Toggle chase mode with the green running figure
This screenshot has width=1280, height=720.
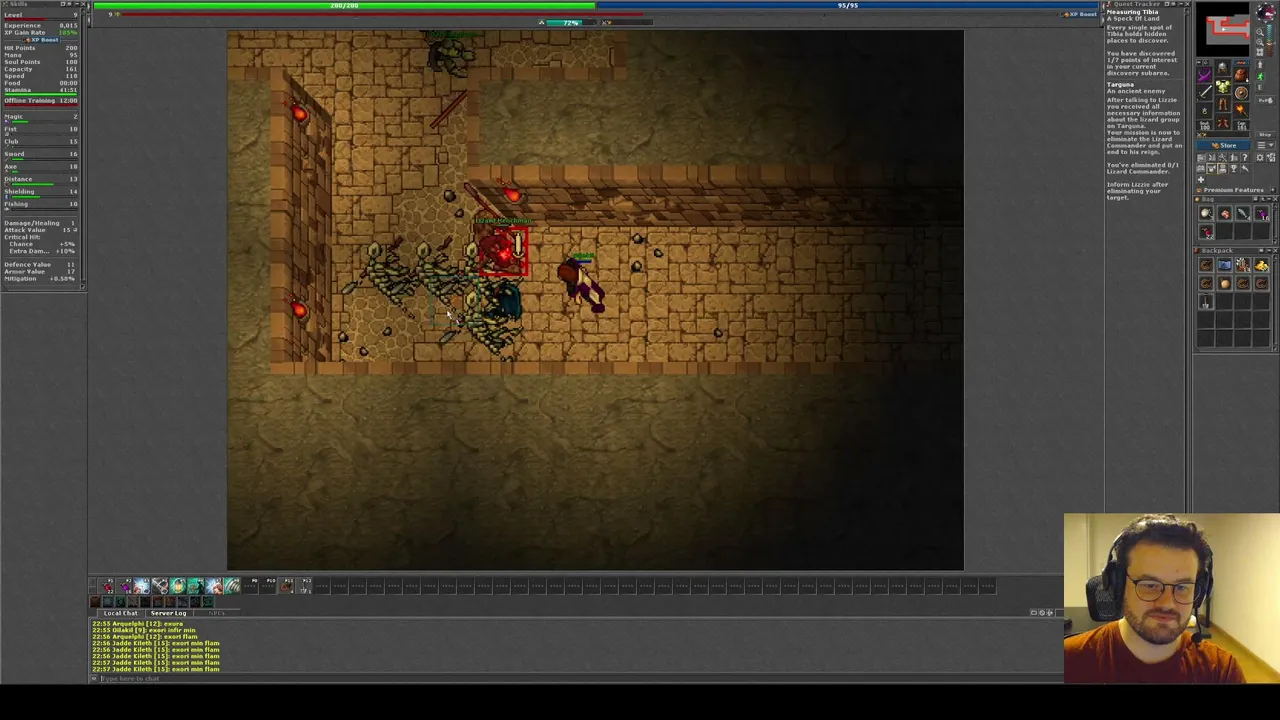point(1261,76)
